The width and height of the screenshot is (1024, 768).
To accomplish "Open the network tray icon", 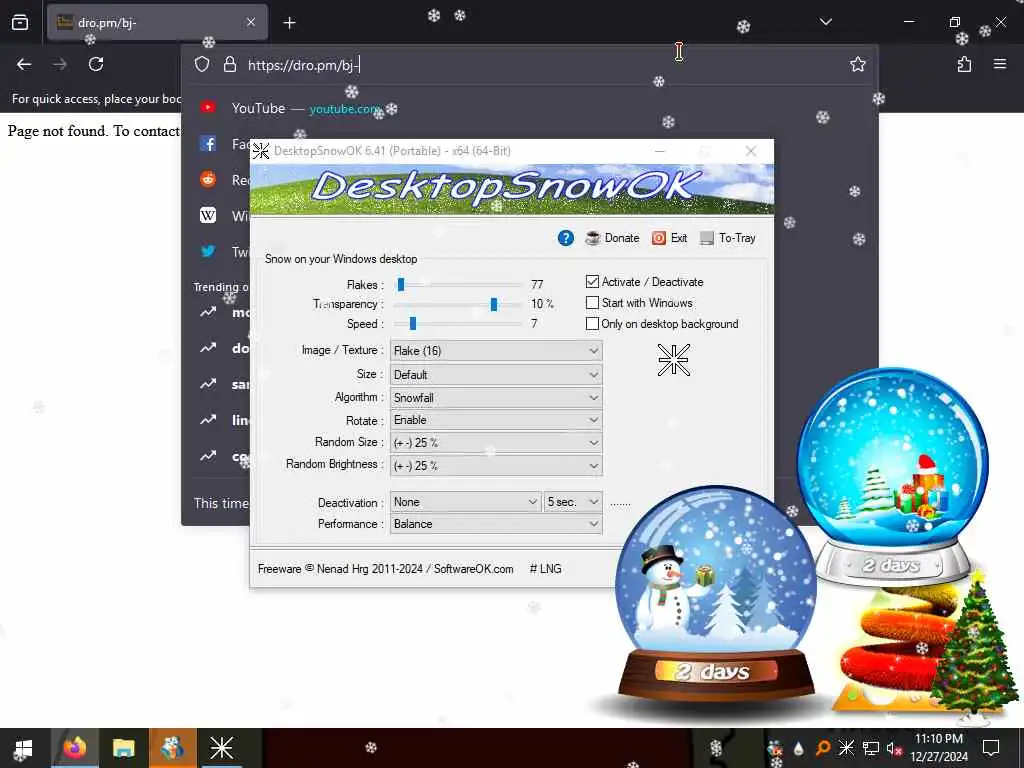I will coord(871,748).
